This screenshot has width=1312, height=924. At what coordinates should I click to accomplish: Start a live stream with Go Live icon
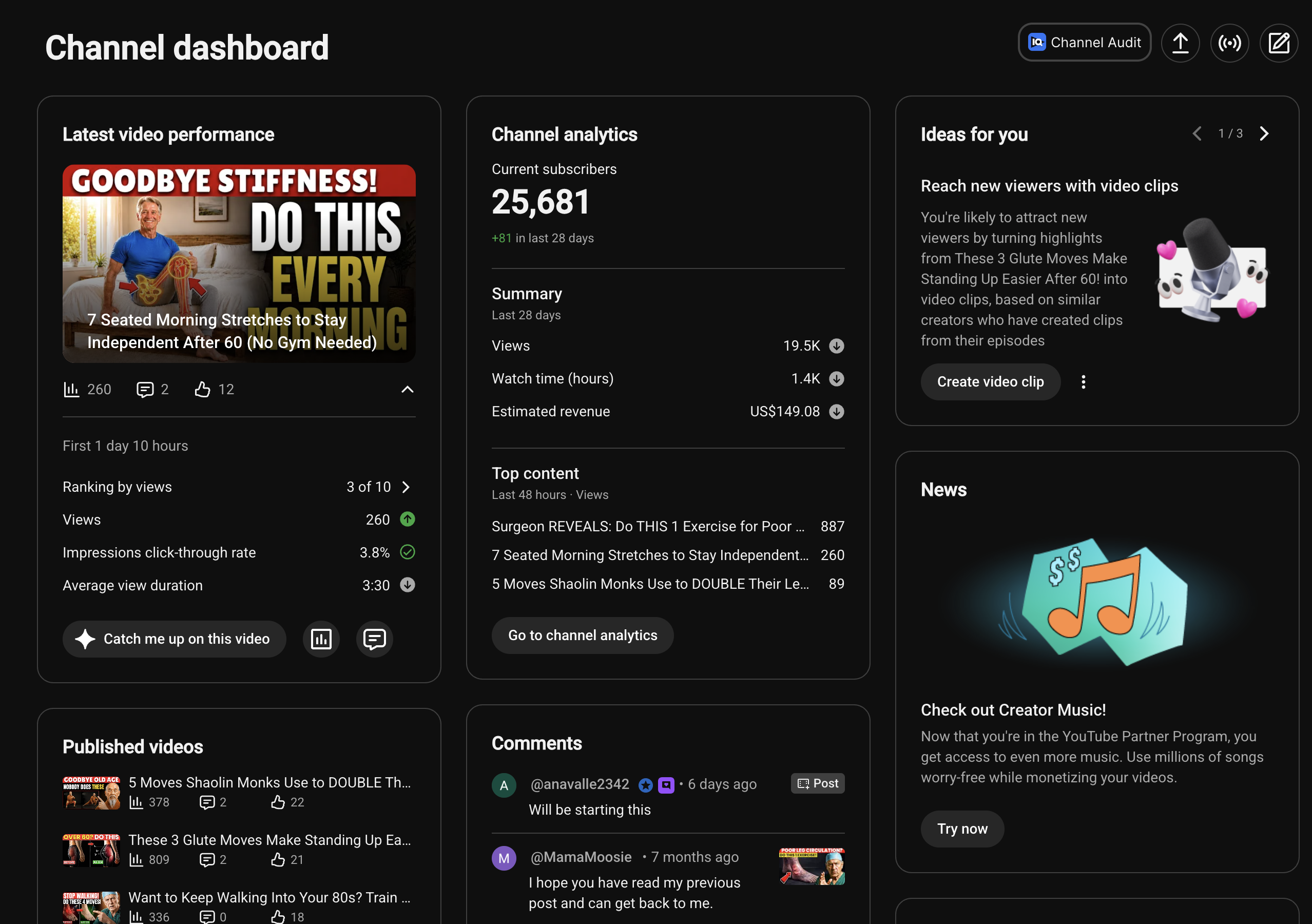[1229, 42]
